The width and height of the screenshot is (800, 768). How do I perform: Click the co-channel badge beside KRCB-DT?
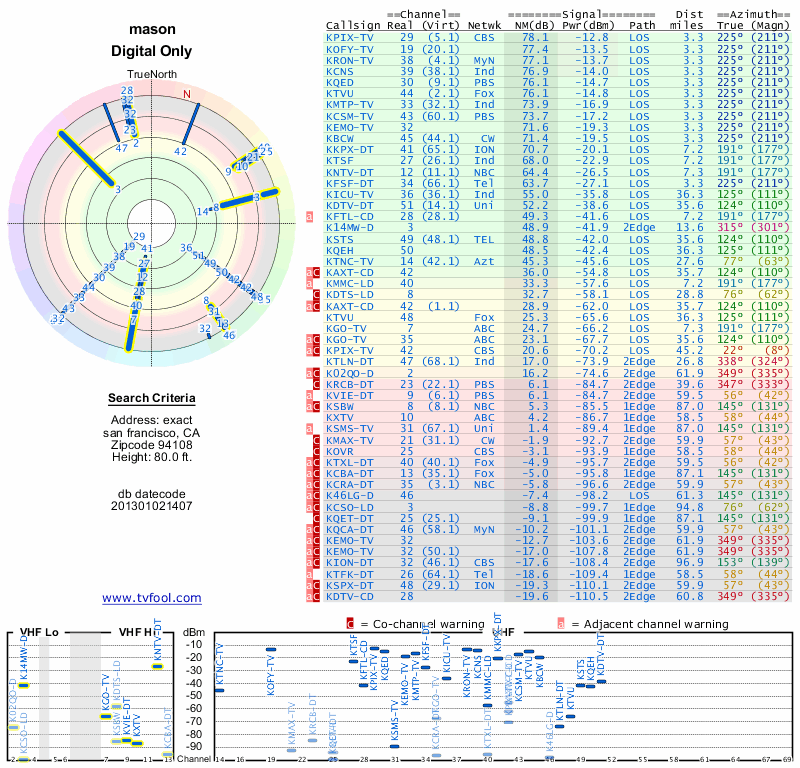click(x=316, y=384)
